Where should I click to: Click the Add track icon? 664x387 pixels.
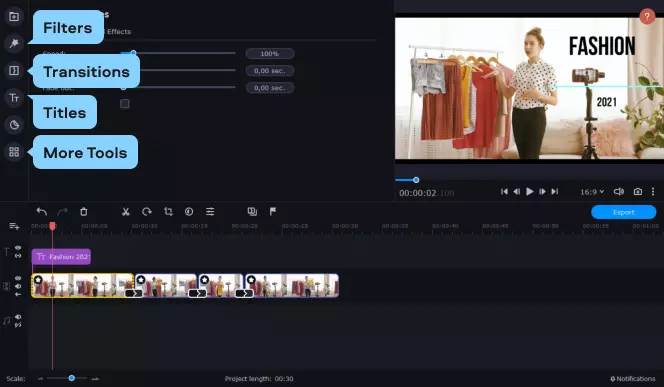(14, 226)
